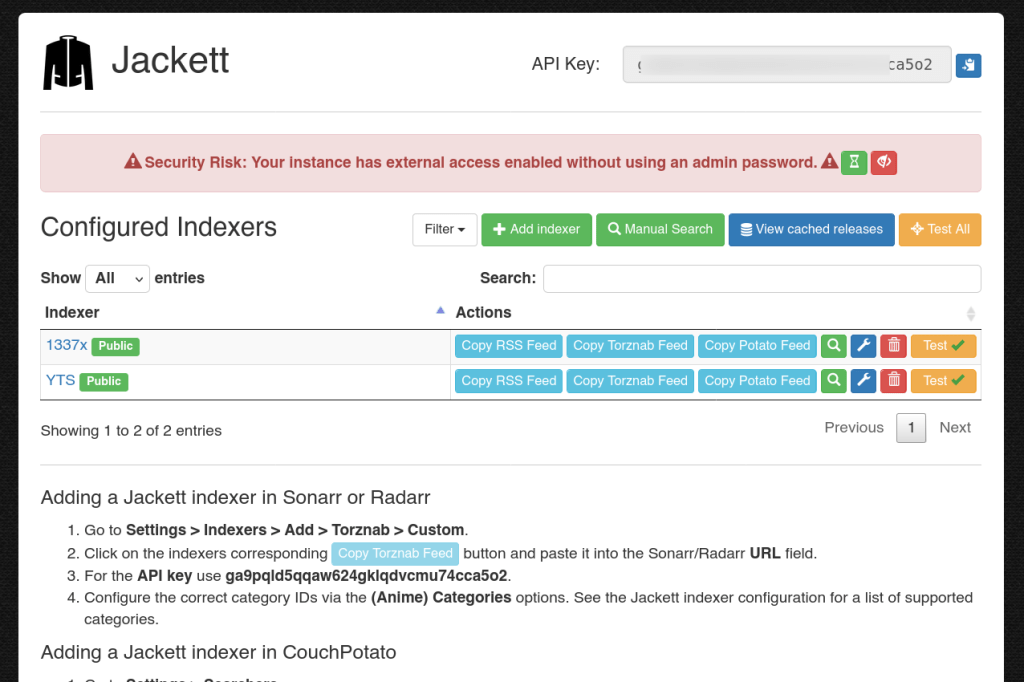Viewport: 1024px width, 682px height.
Task: Test the YTS indexer
Action: (x=944, y=381)
